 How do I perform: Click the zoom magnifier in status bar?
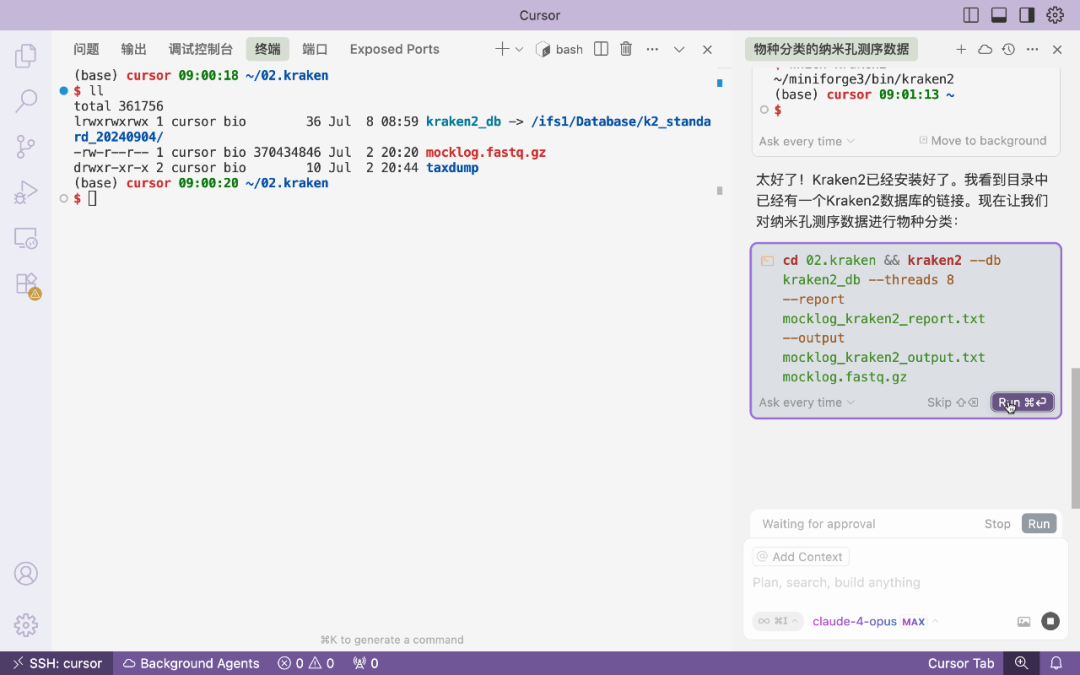[1021, 663]
